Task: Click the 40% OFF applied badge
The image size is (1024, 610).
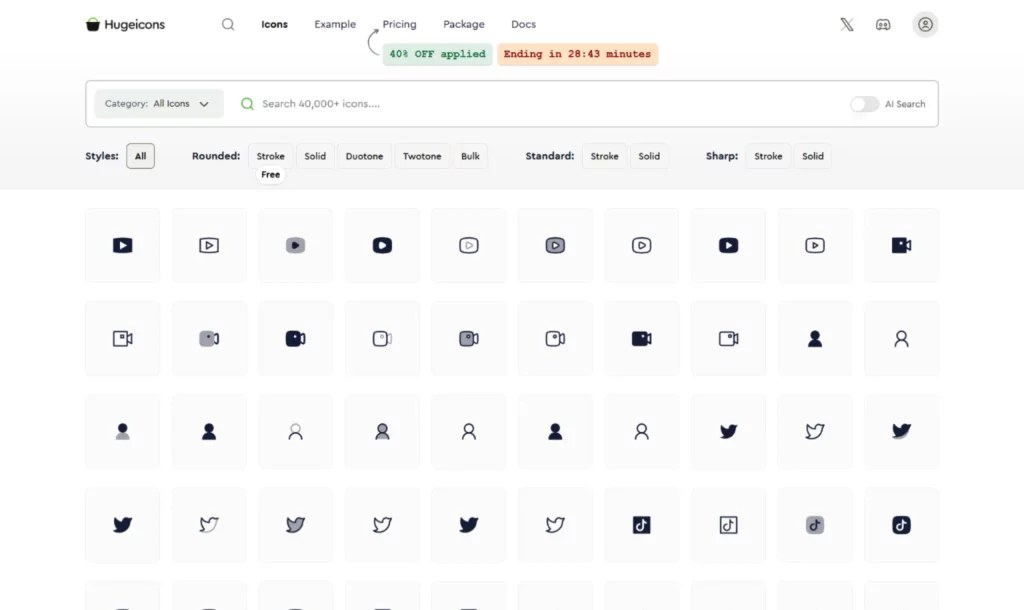Action: click(x=438, y=54)
